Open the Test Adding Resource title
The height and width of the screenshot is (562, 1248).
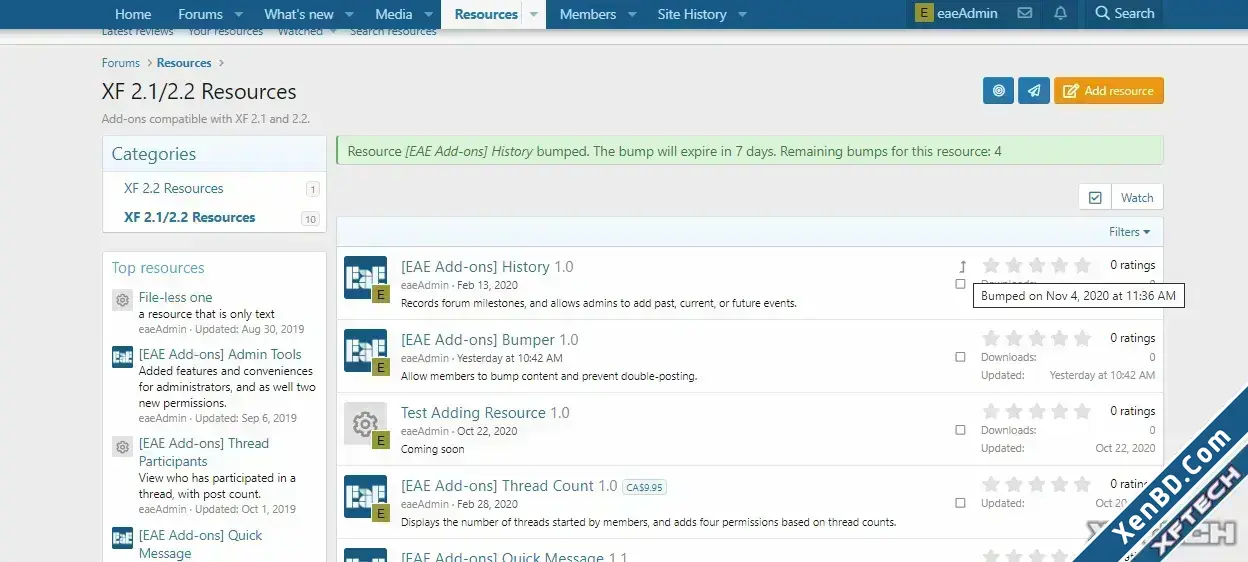[x=473, y=413]
